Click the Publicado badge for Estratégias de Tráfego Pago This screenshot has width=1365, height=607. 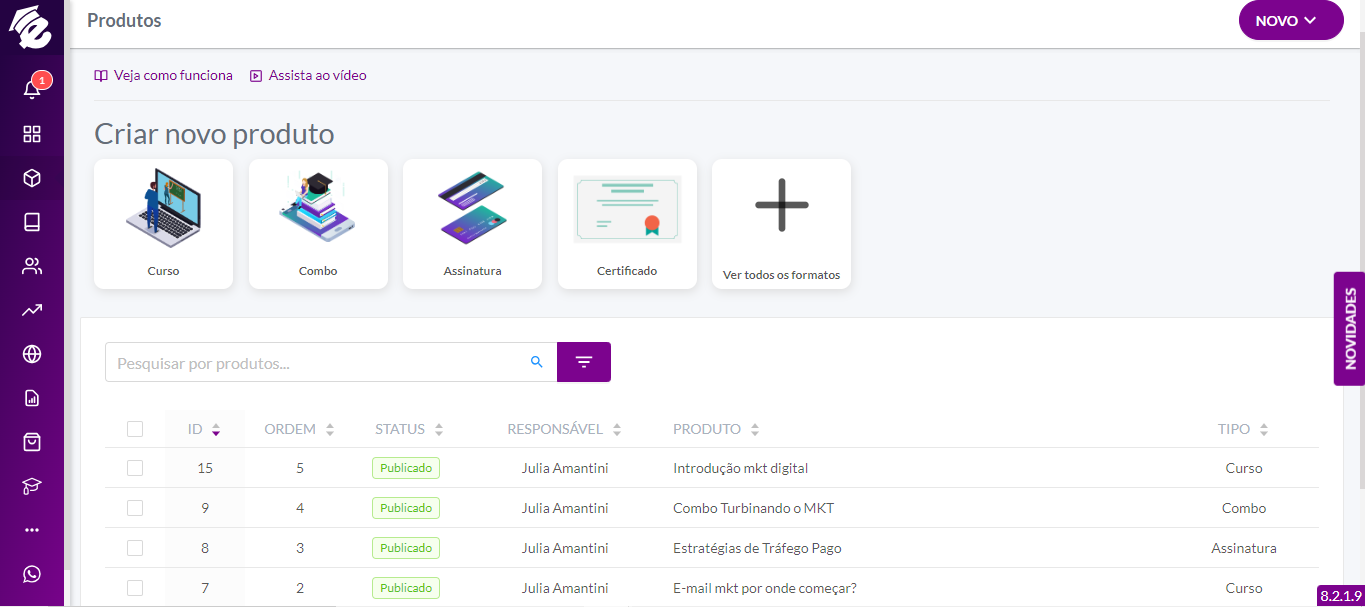(406, 548)
